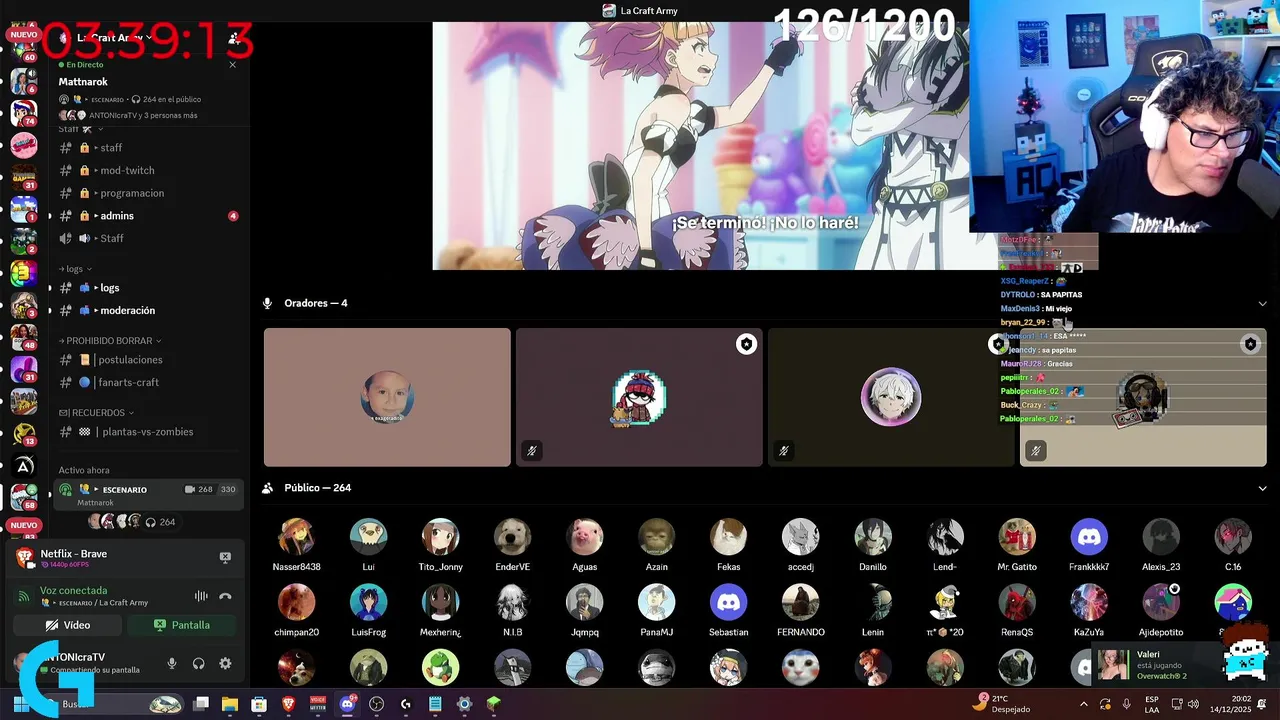Open File Explorer from taskbar
This screenshot has height=720, width=1280.
[x=230, y=704]
